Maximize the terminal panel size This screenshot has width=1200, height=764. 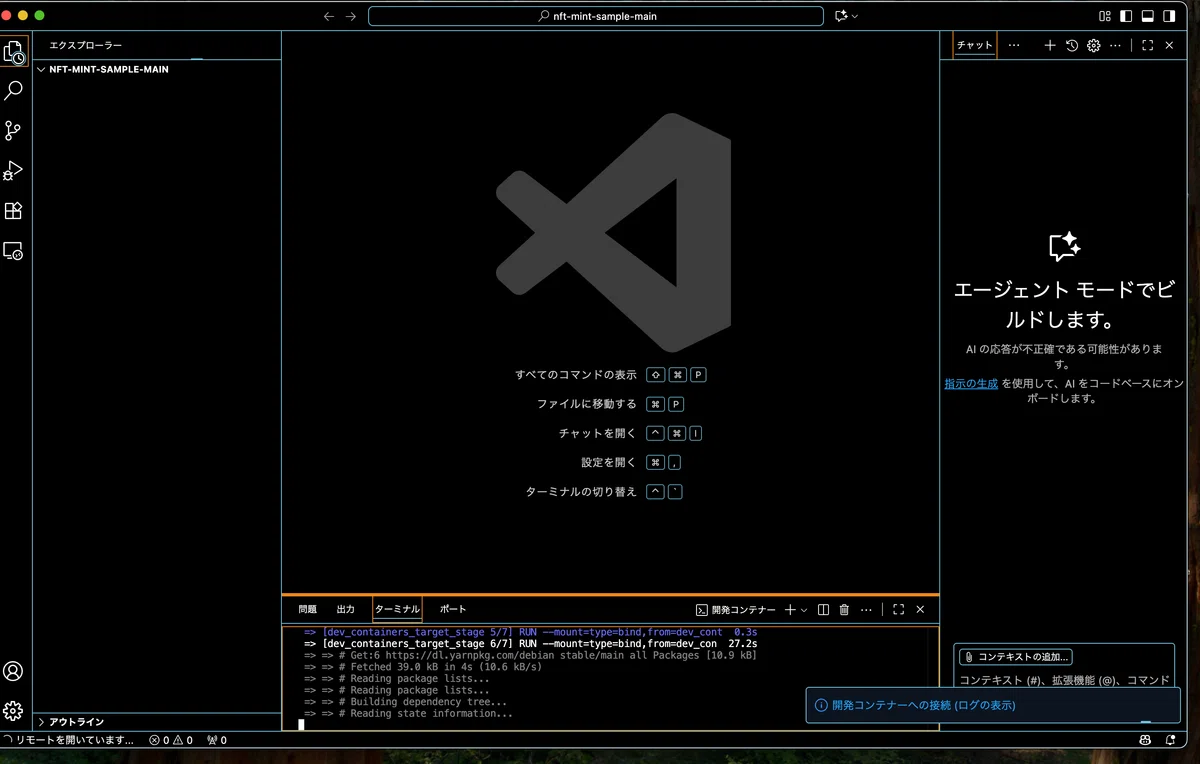(x=898, y=609)
